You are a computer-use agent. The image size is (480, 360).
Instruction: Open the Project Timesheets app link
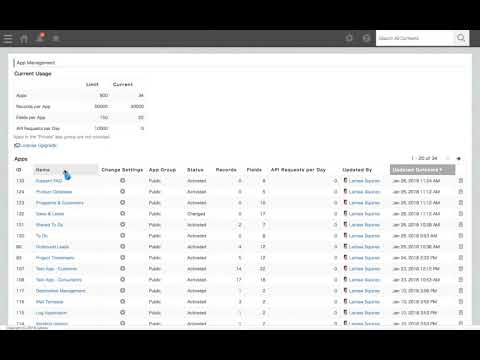pos(55,258)
